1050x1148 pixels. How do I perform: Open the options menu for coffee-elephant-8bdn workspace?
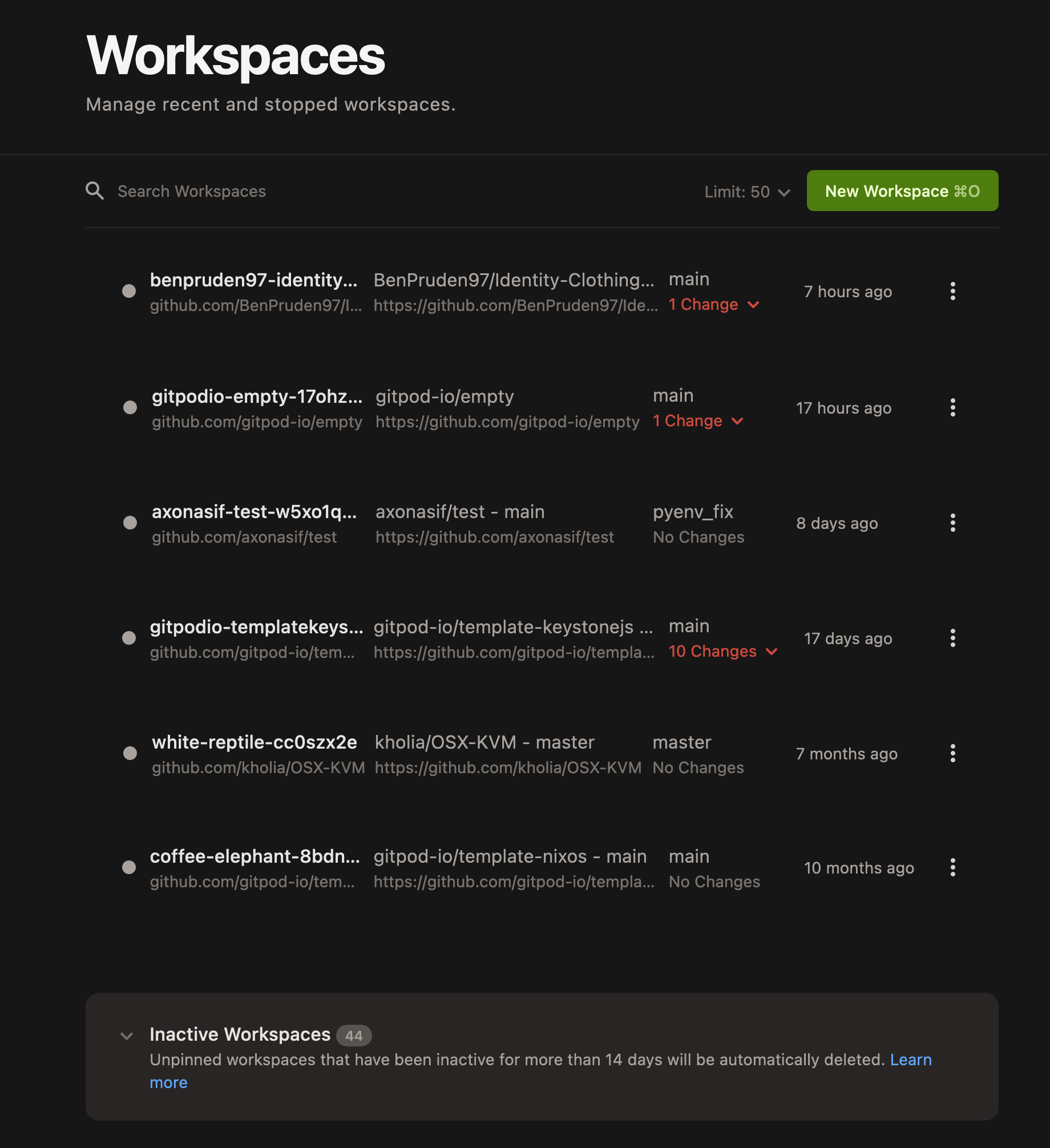953,868
